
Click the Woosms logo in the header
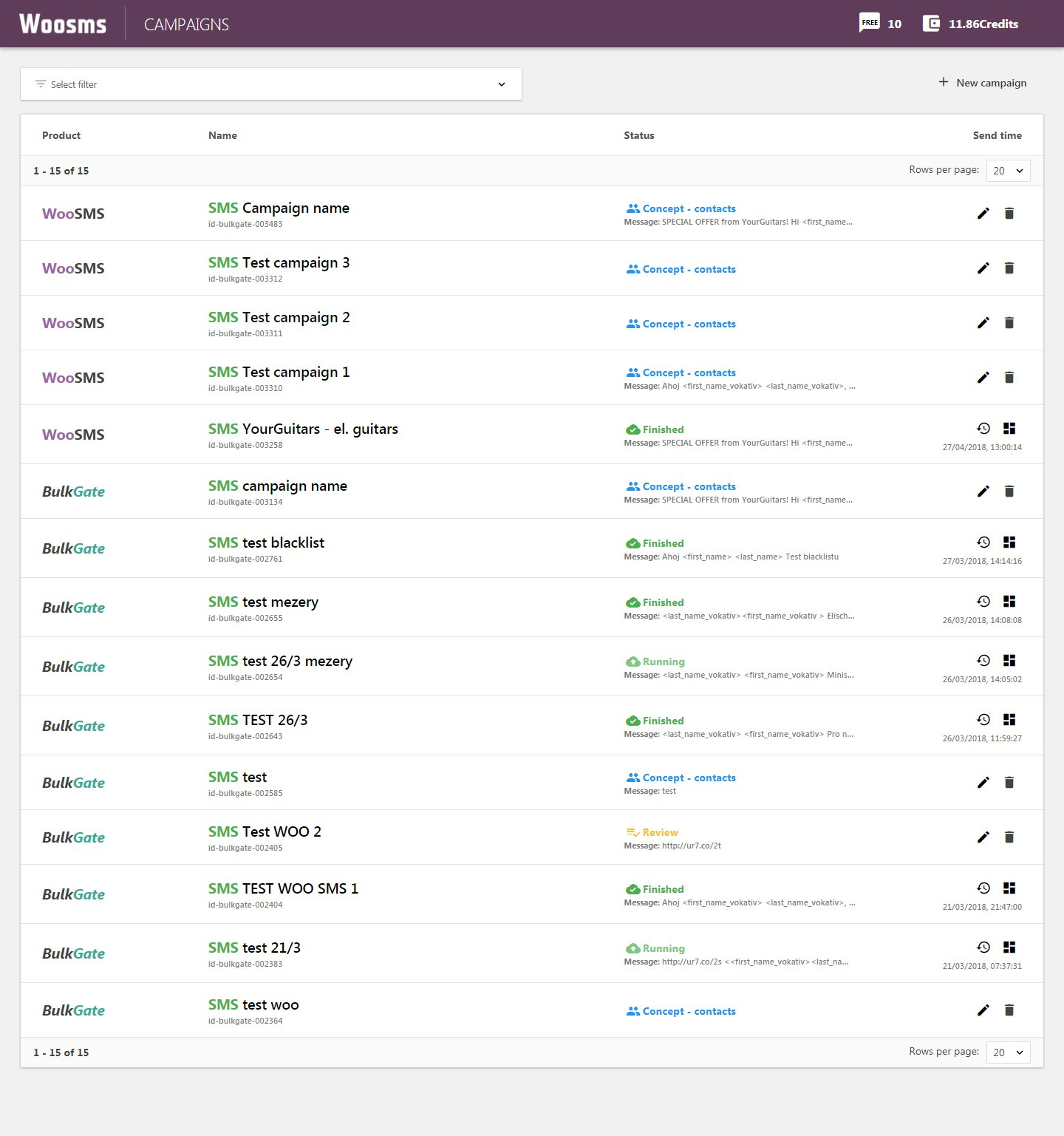(x=63, y=23)
